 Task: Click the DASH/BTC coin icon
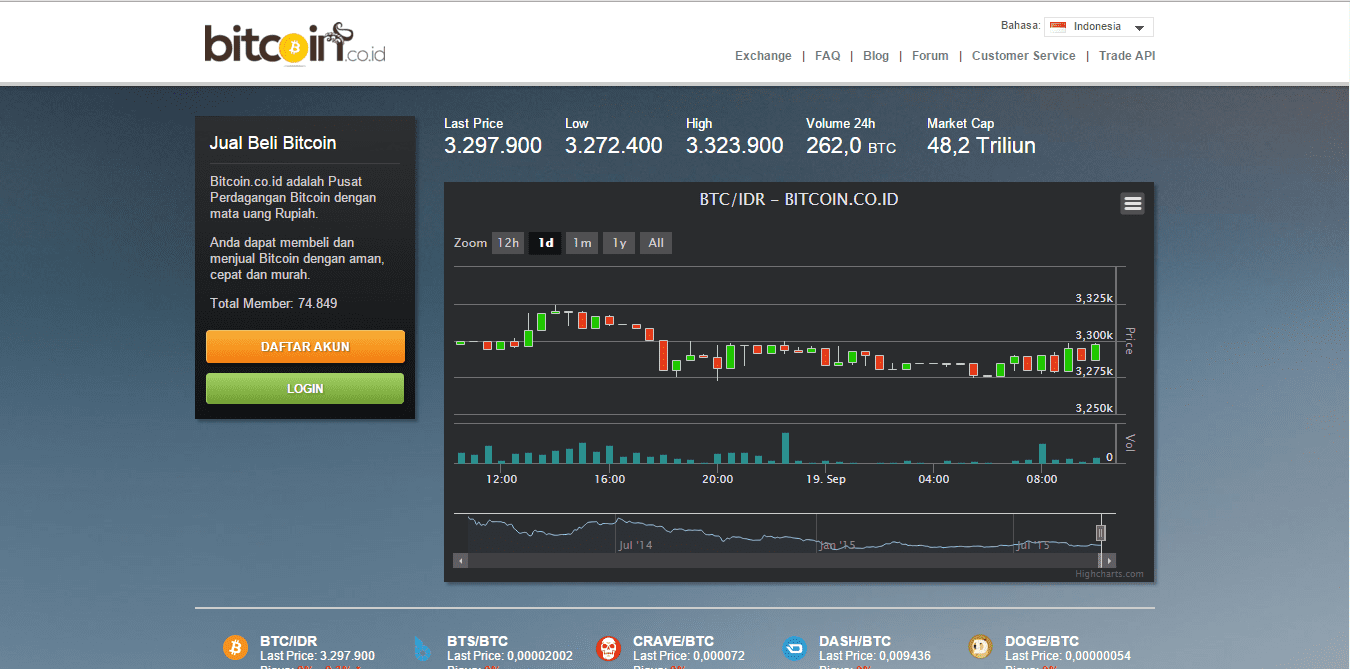click(x=794, y=649)
